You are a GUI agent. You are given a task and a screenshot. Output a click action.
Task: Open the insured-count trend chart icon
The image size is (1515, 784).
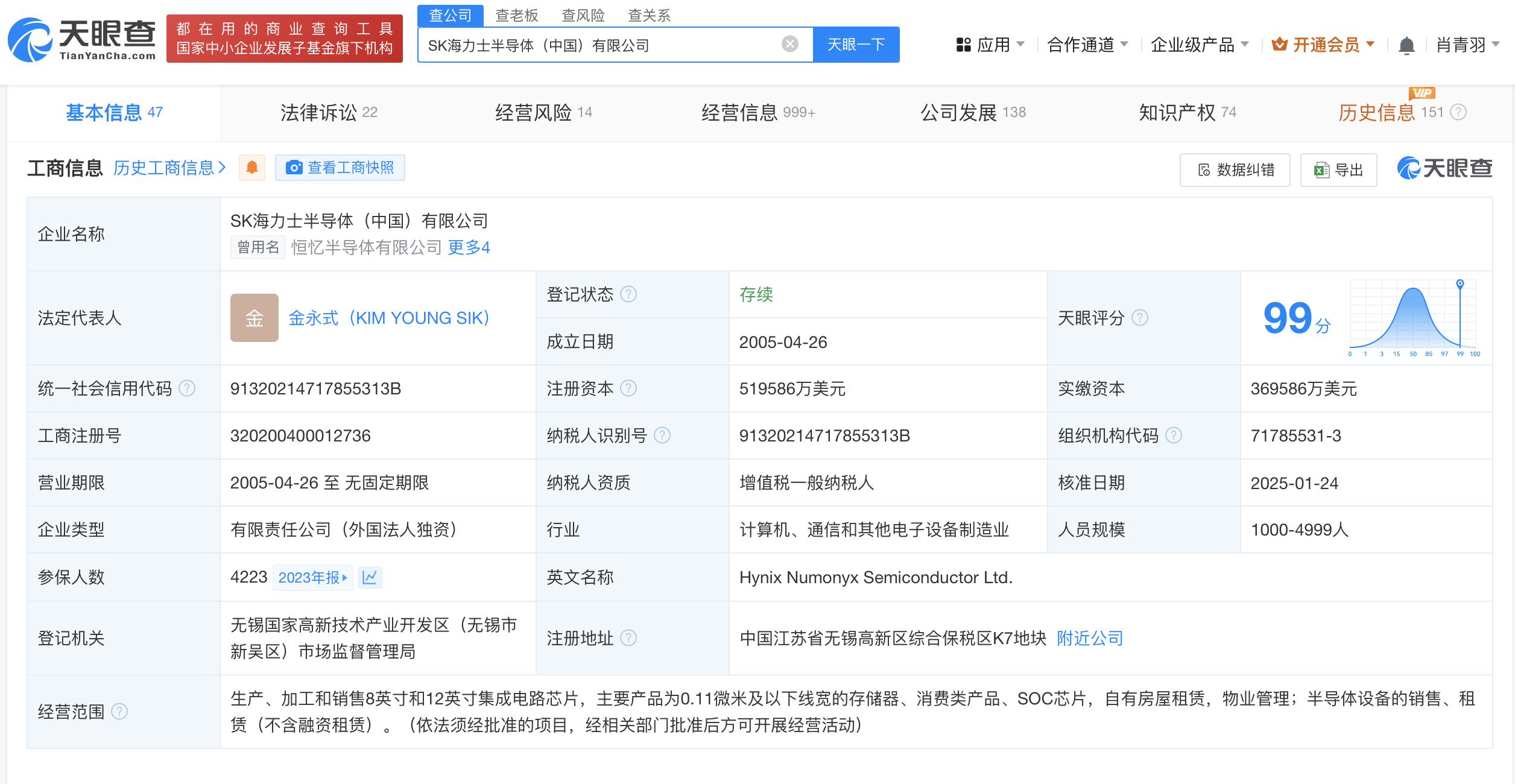(370, 577)
